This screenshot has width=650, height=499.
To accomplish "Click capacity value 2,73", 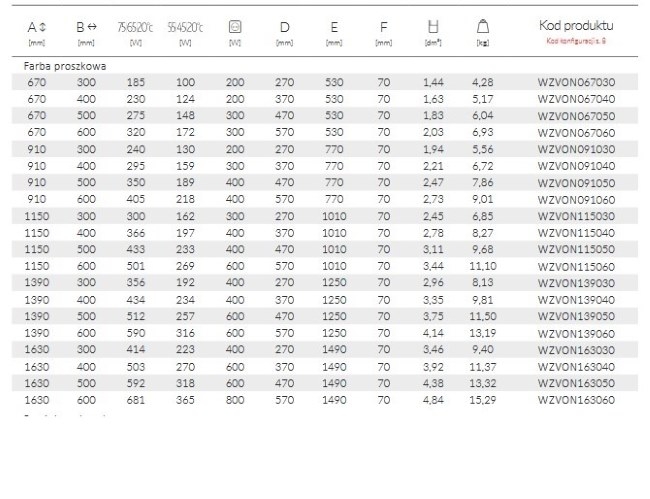I will [x=433, y=199].
